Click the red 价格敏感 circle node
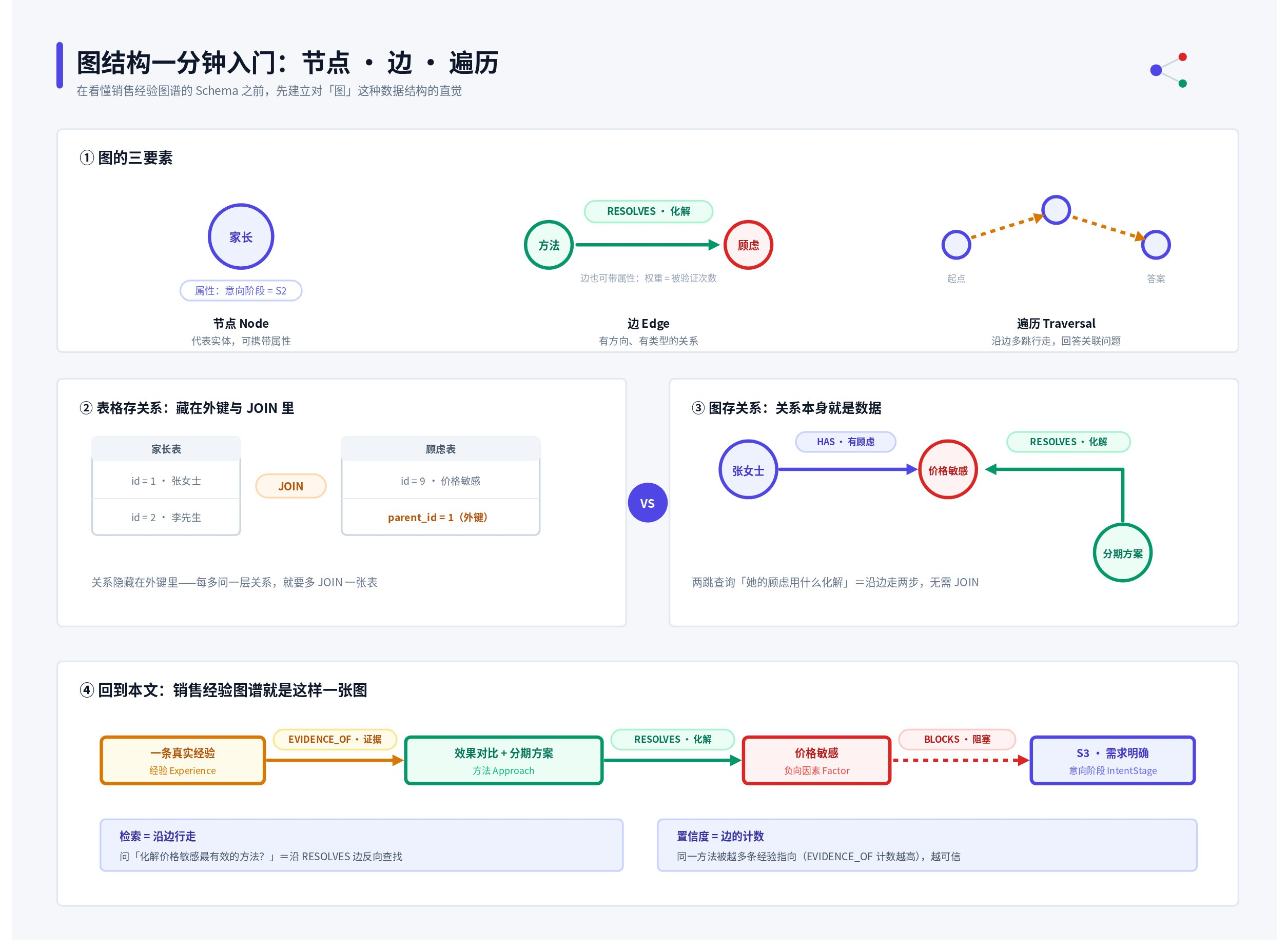 click(948, 470)
